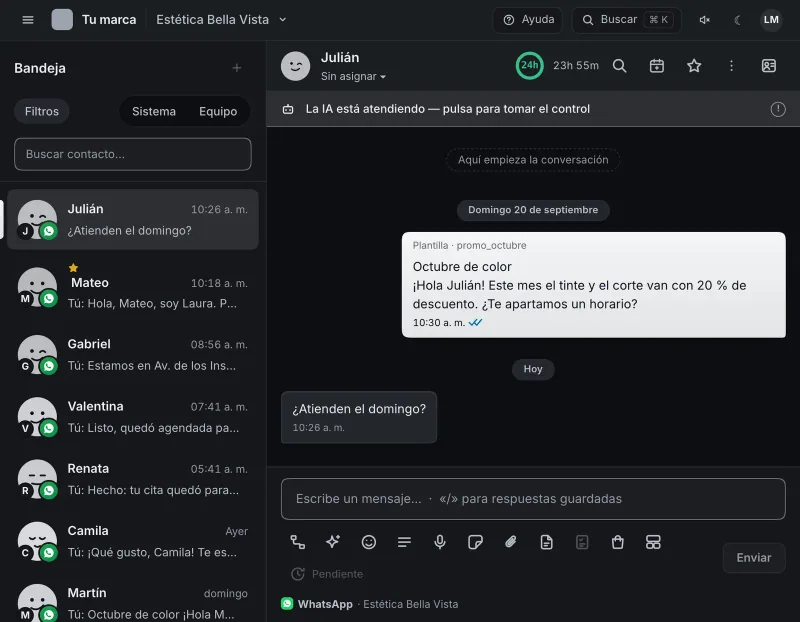Open the emoji picker

tap(369, 542)
